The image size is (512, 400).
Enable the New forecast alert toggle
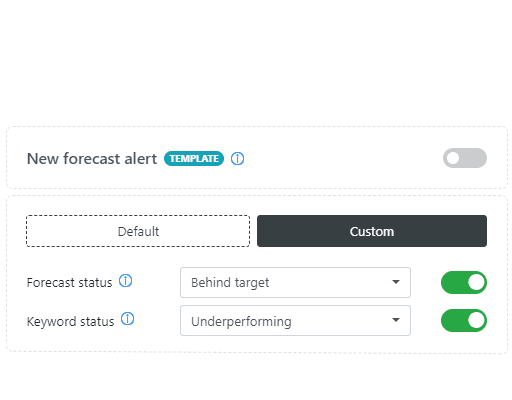pyautogui.click(x=465, y=158)
